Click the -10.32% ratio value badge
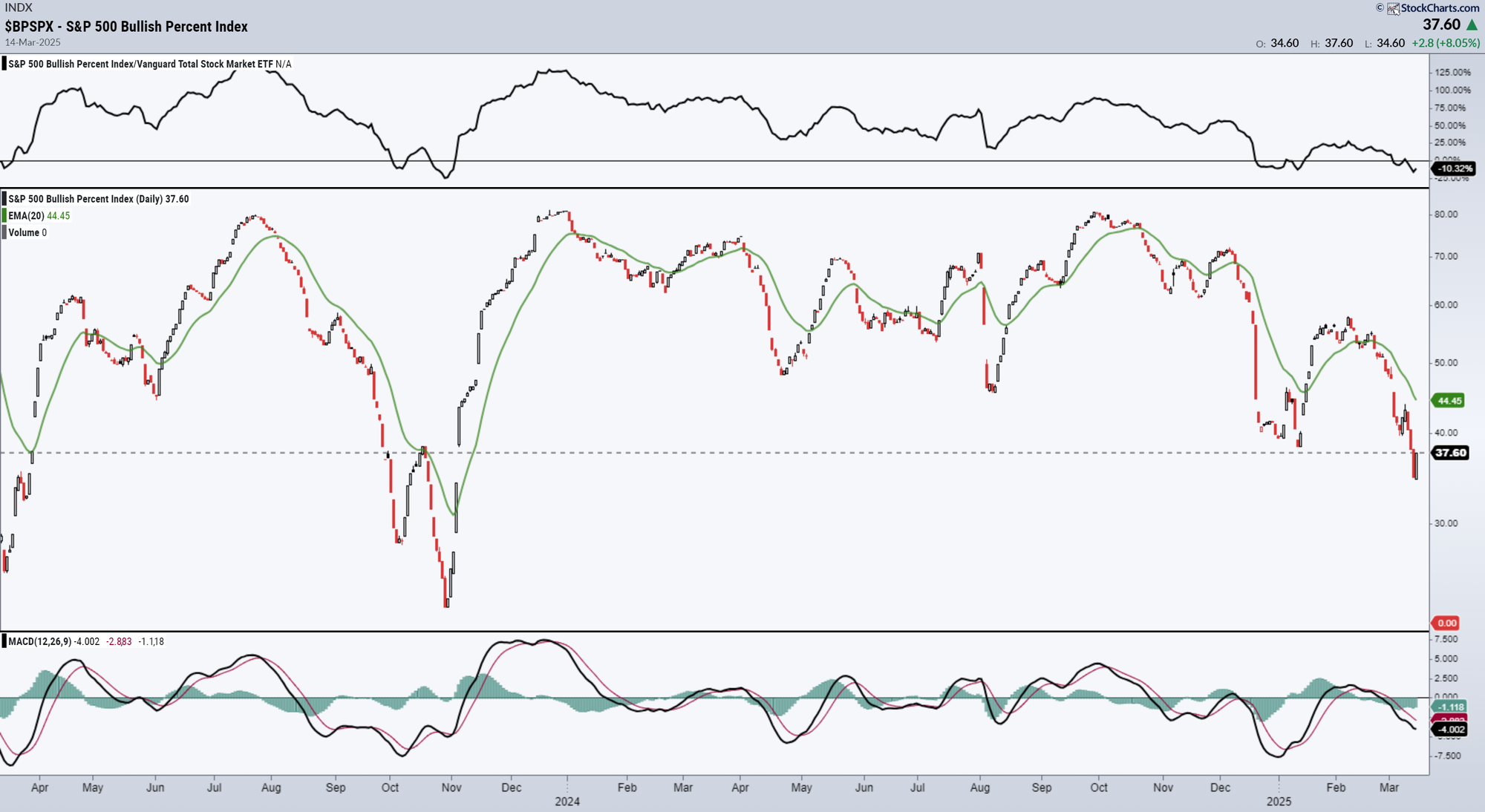 coord(1454,169)
